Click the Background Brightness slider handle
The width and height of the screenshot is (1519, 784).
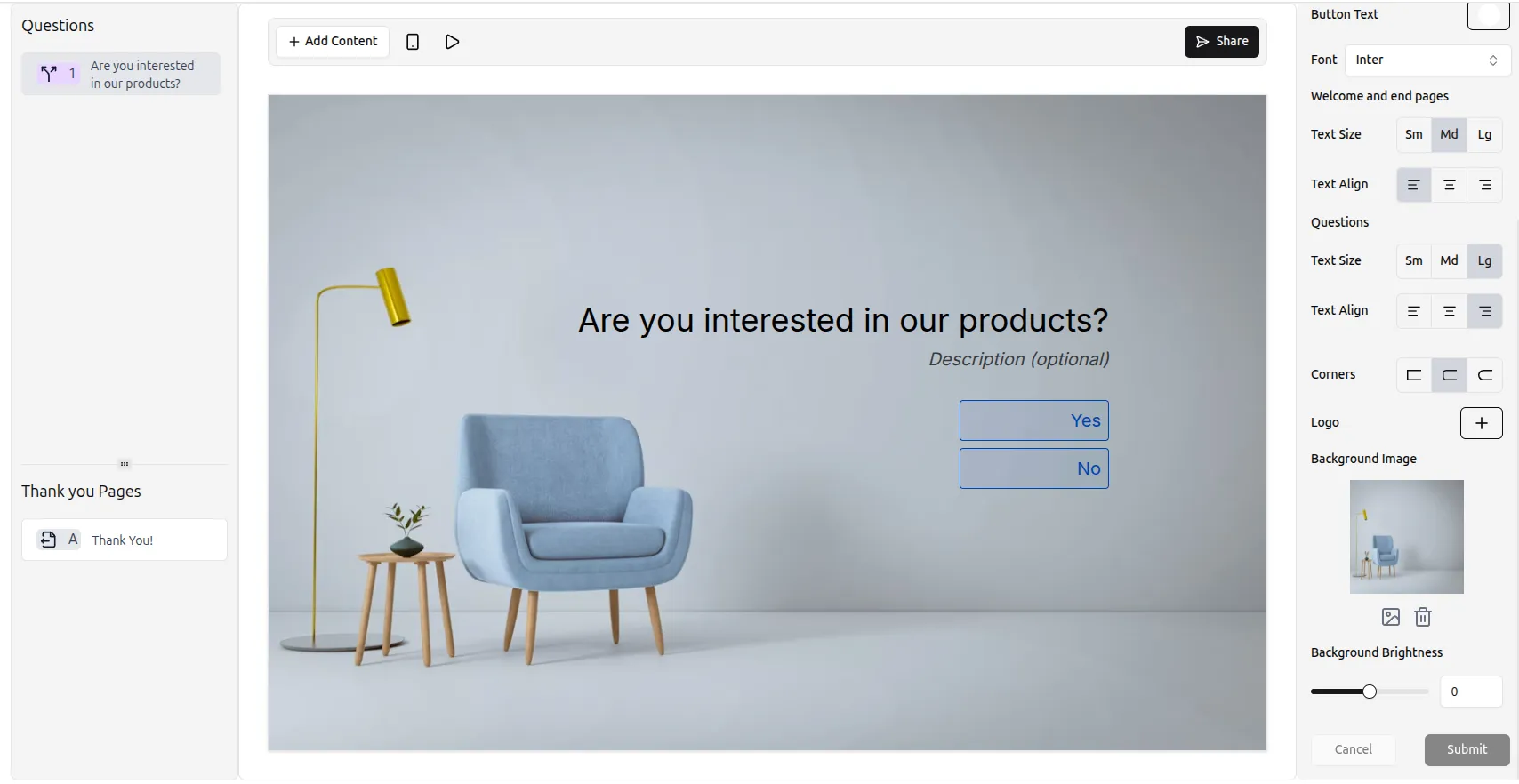[1370, 692]
